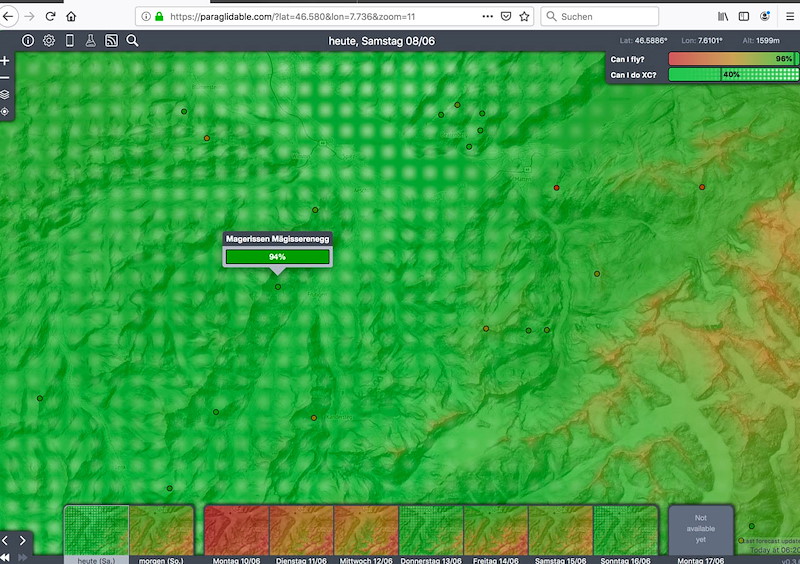Open the Firefox hamburger menu

tap(790, 16)
